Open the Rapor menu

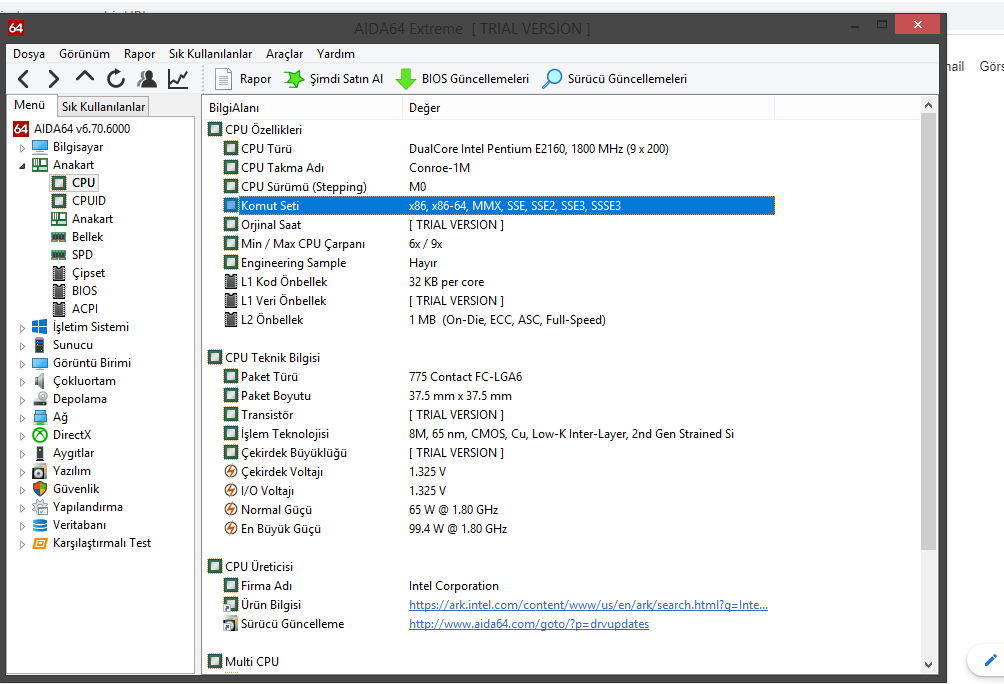click(x=140, y=54)
